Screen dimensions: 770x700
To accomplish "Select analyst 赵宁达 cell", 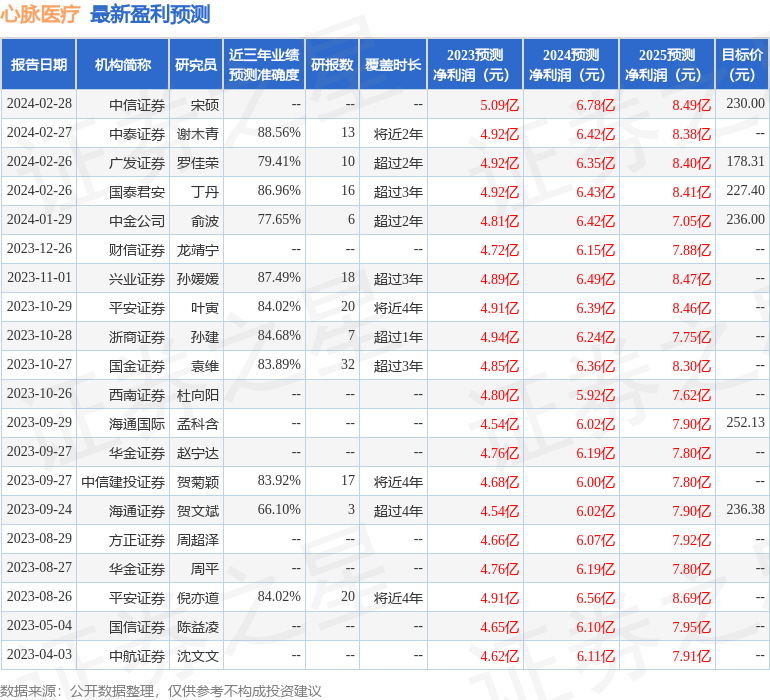I will point(198,453).
